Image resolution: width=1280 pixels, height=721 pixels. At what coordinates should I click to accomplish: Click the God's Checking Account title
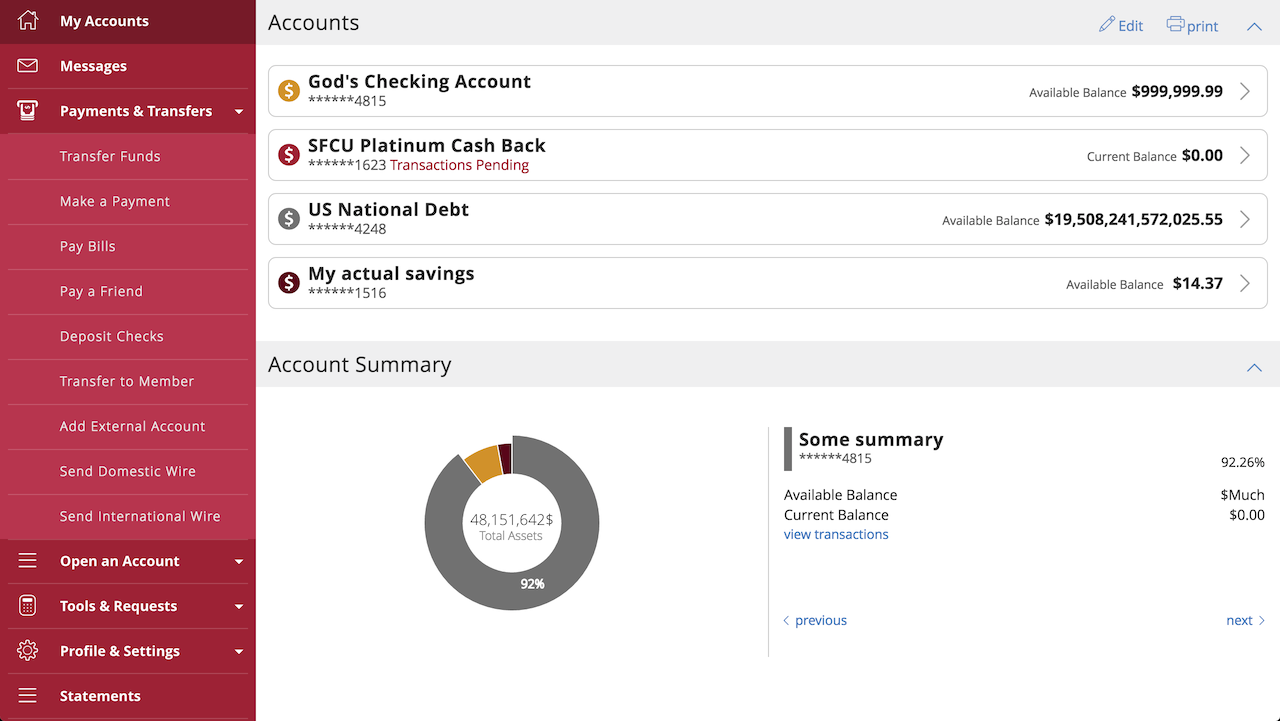click(419, 82)
